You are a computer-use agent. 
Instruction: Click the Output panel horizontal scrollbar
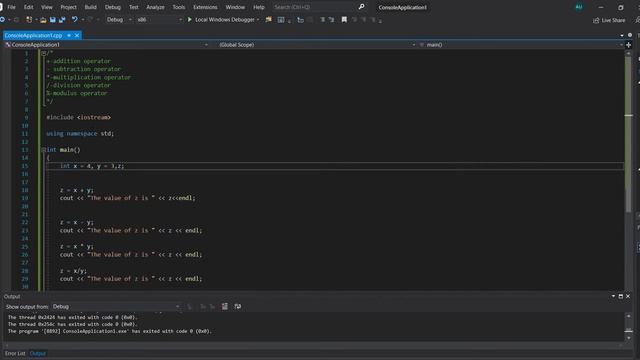(x=313, y=345)
